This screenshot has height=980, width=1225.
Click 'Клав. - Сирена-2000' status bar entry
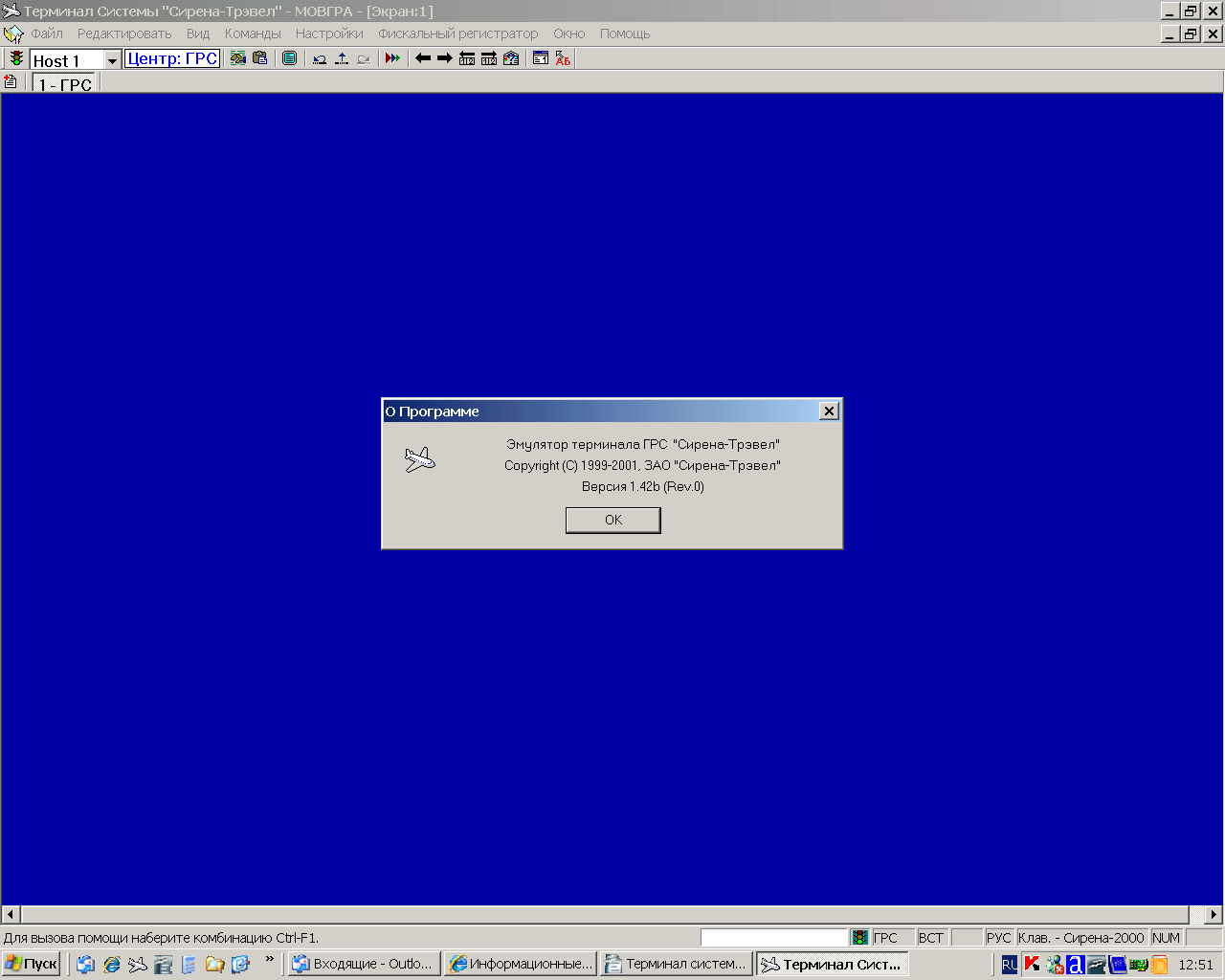pyautogui.click(x=1081, y=938)
